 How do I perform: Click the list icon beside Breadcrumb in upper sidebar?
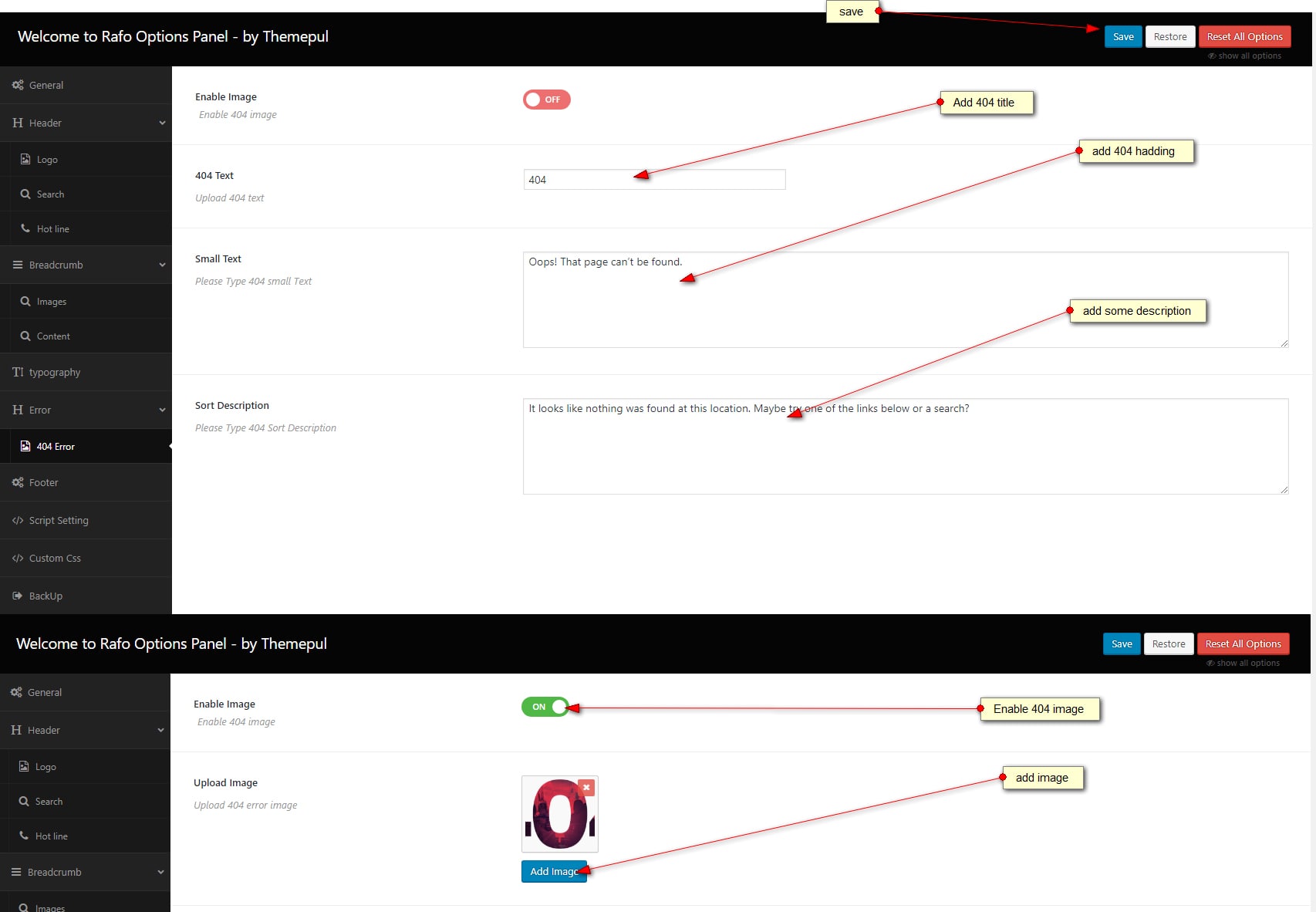click(18, 265)
